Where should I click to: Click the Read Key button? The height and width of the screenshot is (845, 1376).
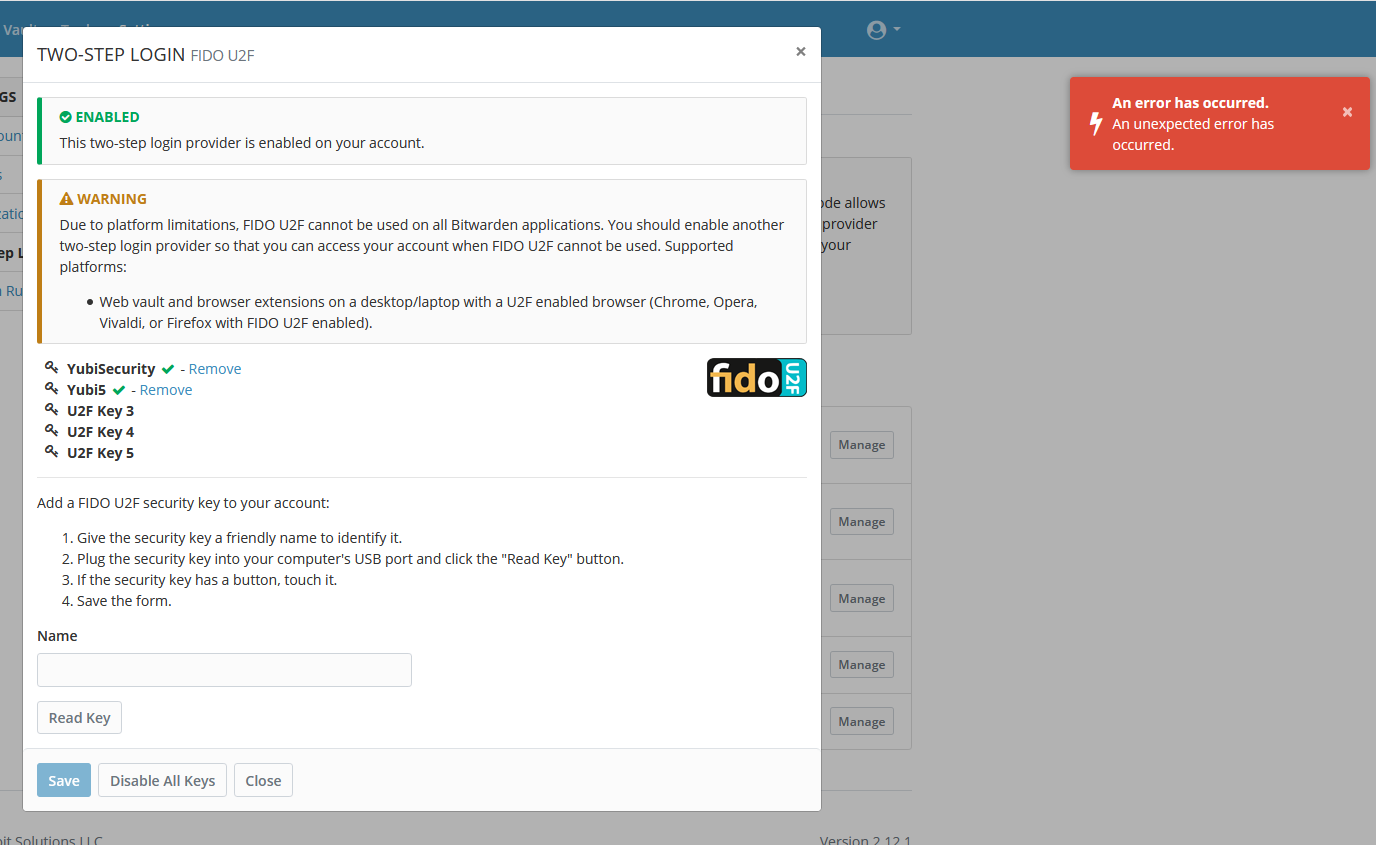click(79, 718)
